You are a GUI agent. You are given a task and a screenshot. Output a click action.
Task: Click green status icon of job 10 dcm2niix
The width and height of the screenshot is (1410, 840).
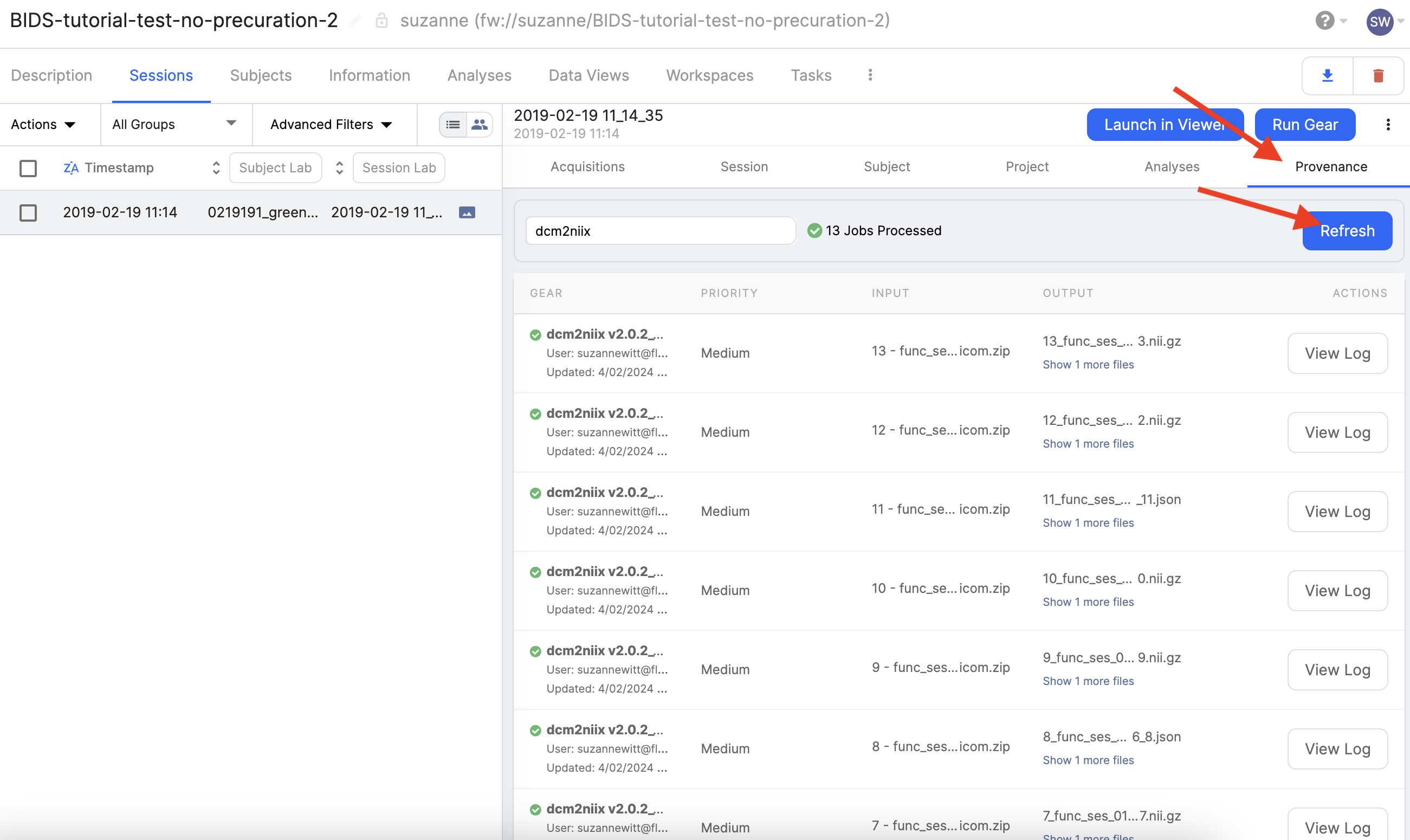[535, 572]
